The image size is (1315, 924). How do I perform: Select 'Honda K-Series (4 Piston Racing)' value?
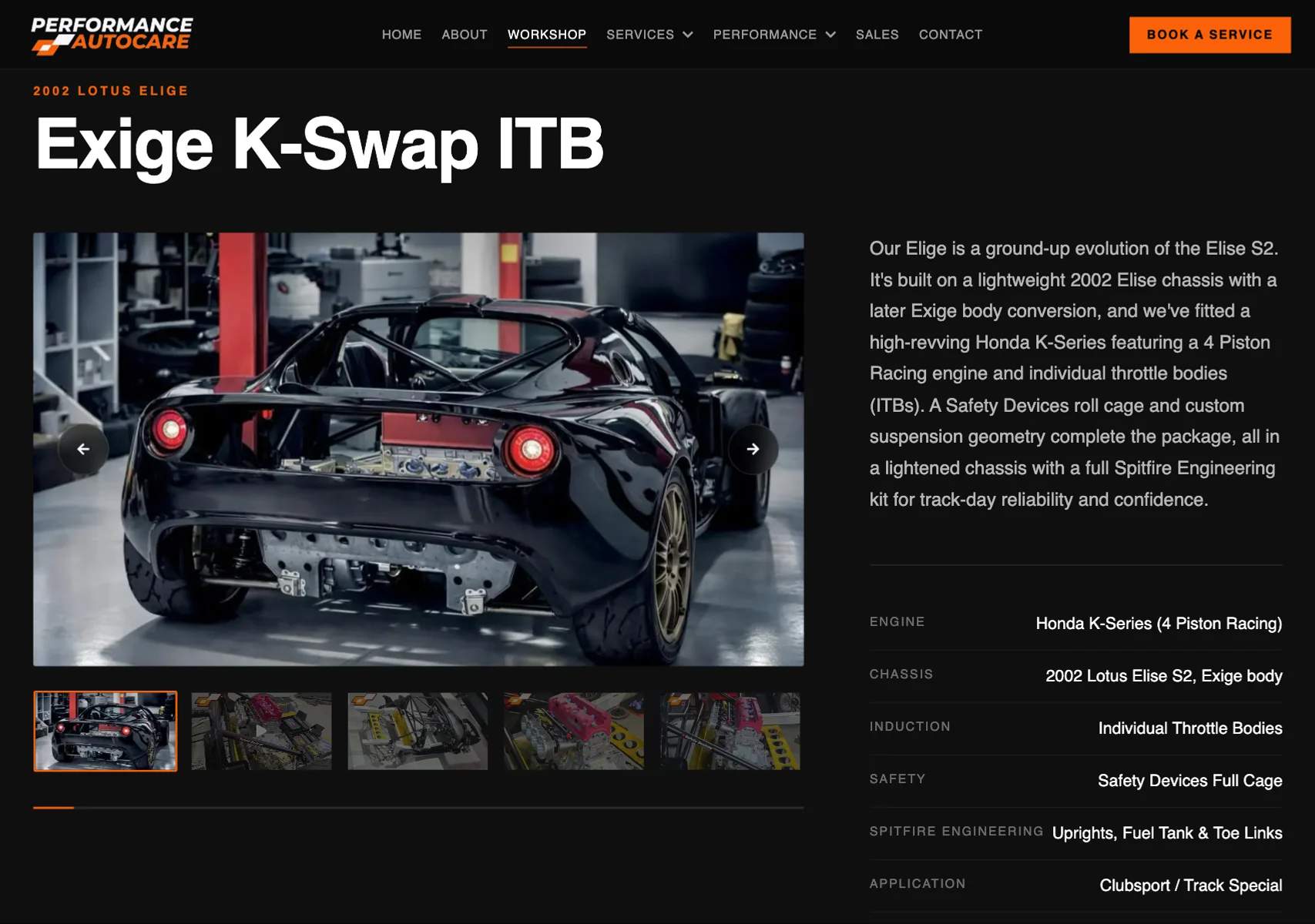1159,624
